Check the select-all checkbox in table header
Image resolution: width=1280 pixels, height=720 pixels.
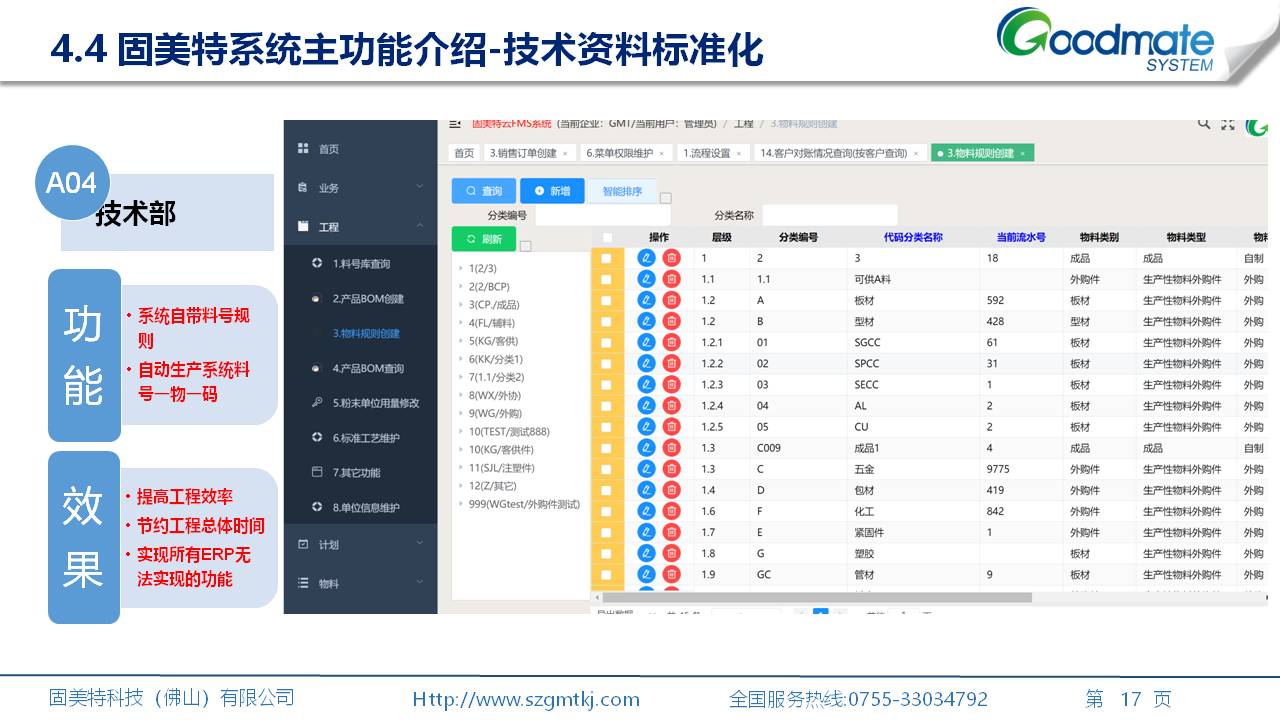tap(607, 238)
